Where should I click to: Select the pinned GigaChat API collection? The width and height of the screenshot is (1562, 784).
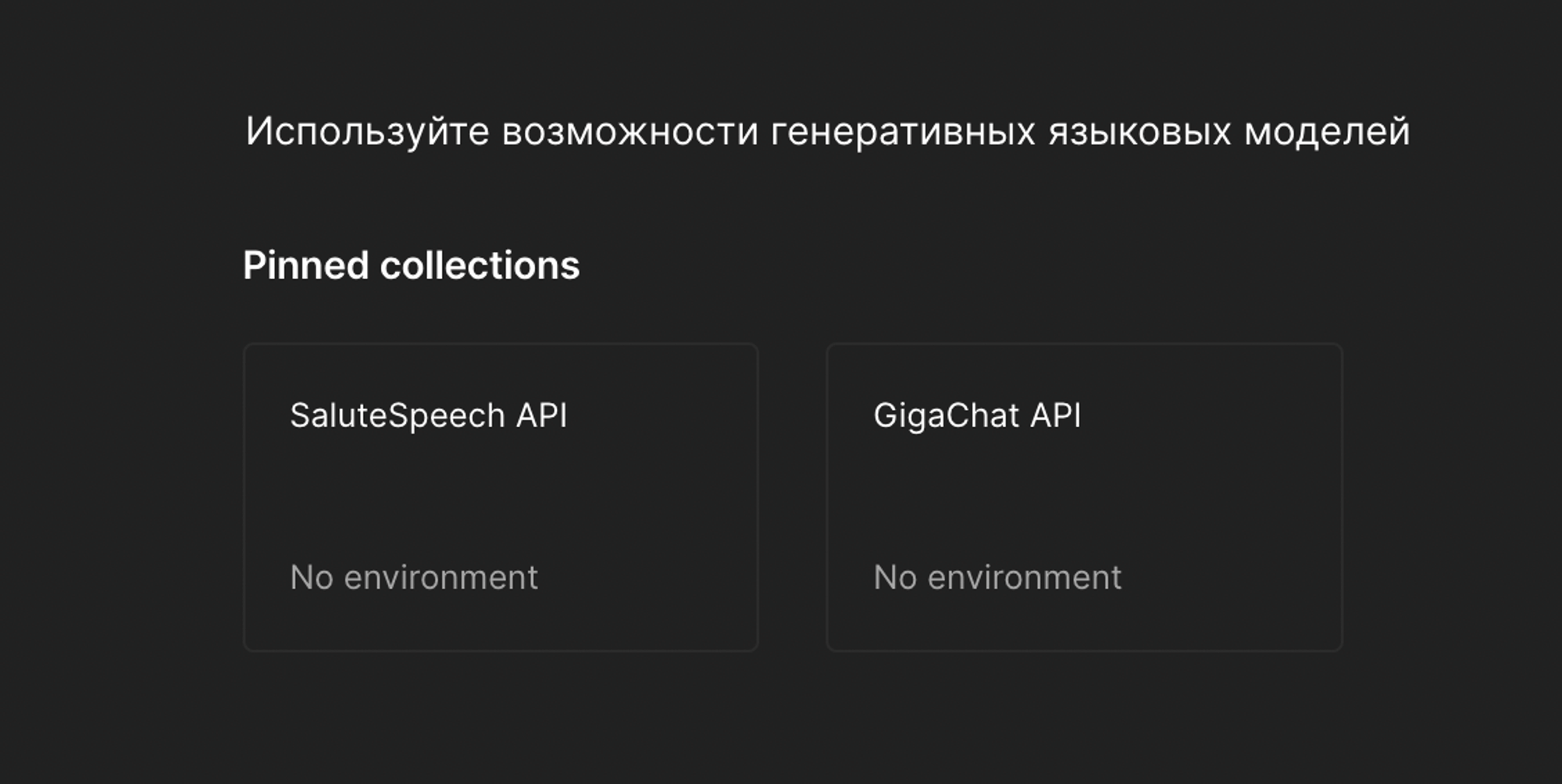(1084, 496)
